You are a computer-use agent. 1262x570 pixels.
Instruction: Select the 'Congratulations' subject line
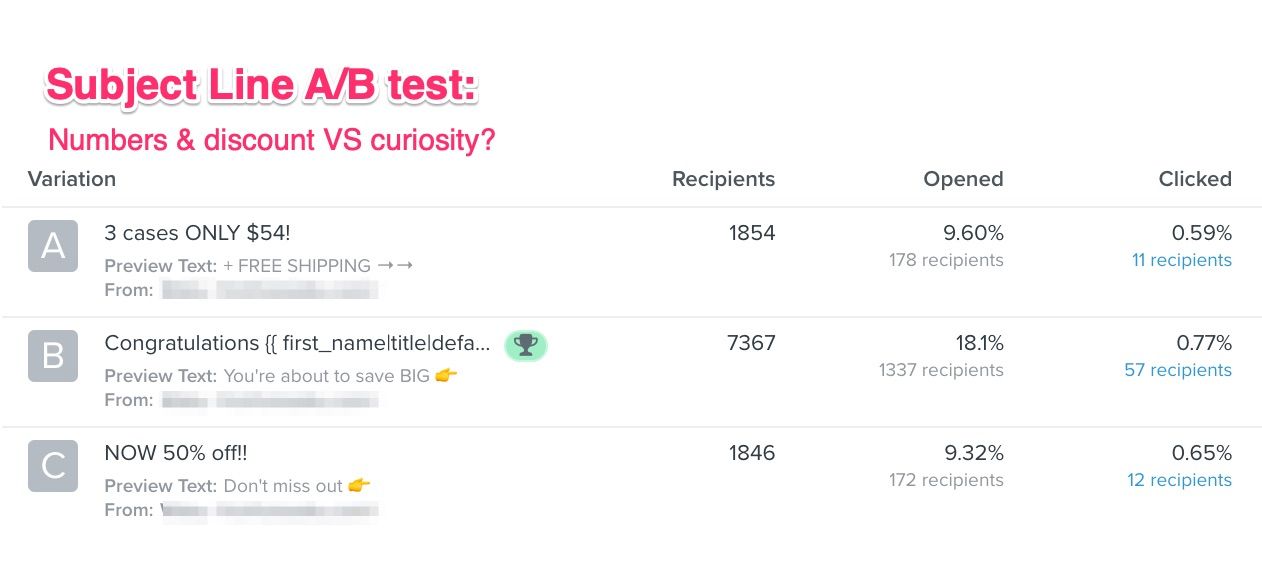pos(297,343)
